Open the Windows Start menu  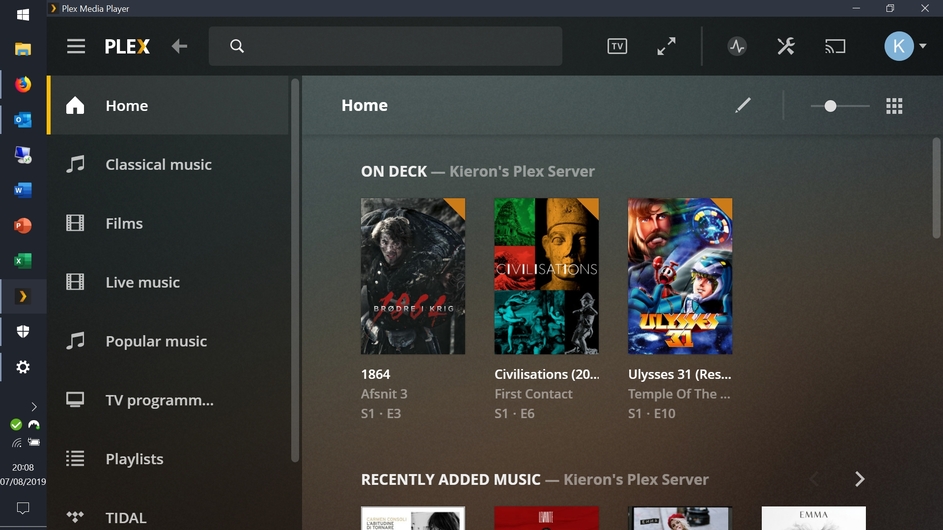coord(23,14)
